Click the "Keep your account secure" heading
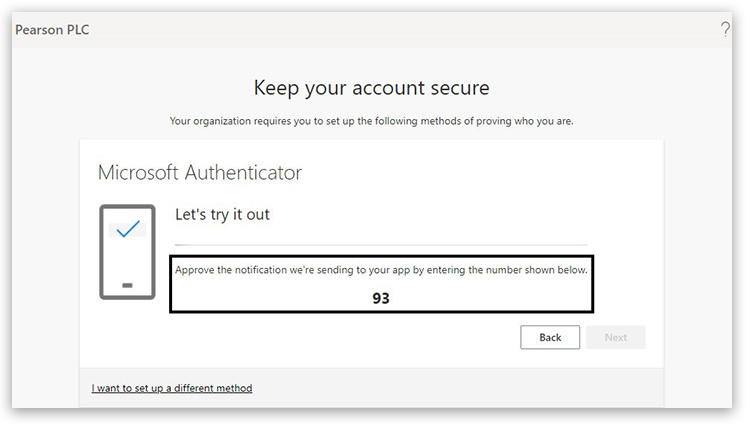The height and width of the screenshot is (426, 750). 371,87
